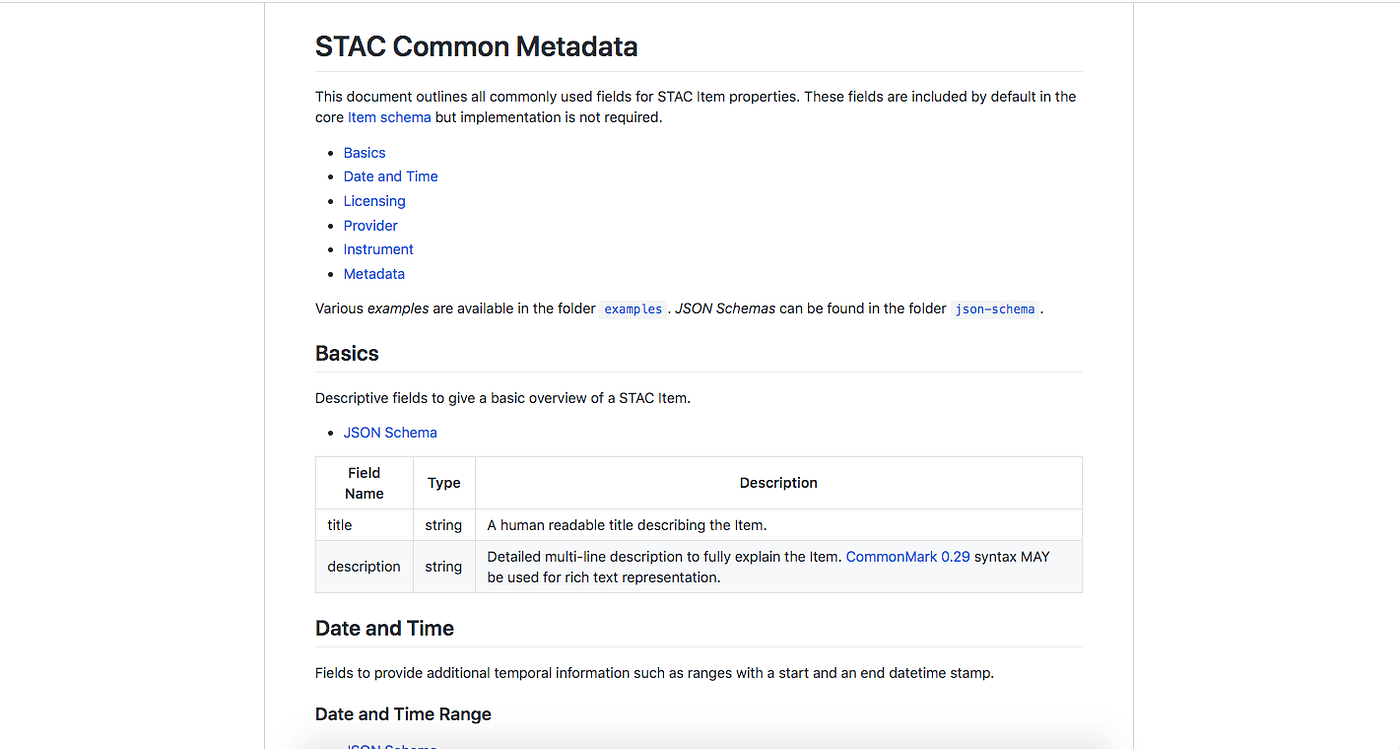Open the Metadata contents link
The width and height of the screenshot is (1400, 749).
(x=374, y=273)
